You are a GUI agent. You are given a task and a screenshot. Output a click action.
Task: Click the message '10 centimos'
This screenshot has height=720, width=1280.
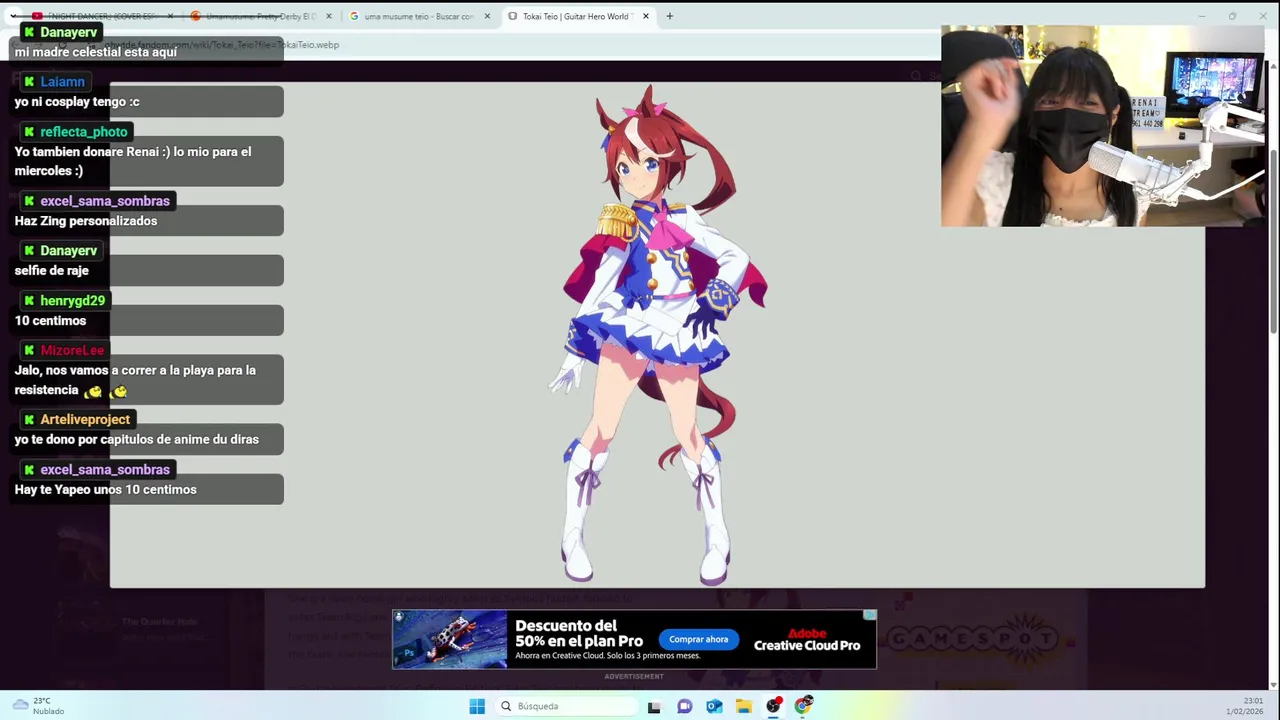[x=50, y=321]
